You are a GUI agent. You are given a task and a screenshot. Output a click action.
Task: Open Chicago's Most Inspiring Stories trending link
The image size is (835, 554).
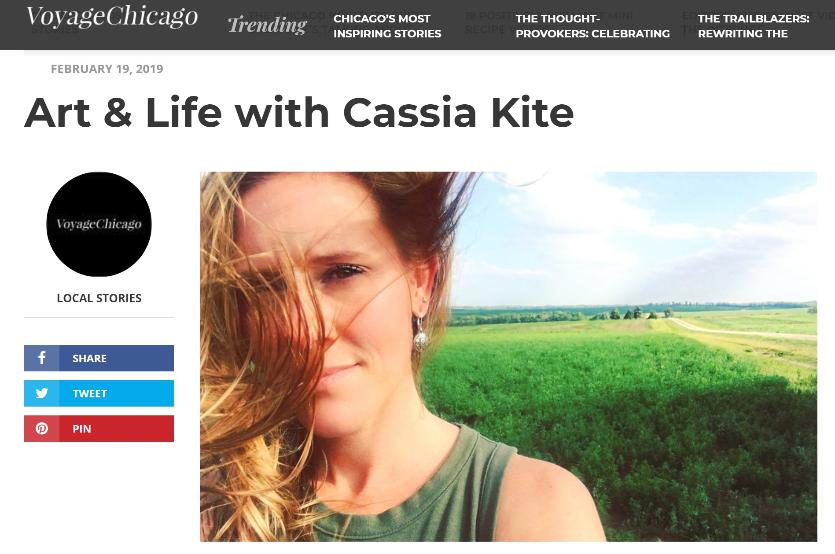coord(387,26)
